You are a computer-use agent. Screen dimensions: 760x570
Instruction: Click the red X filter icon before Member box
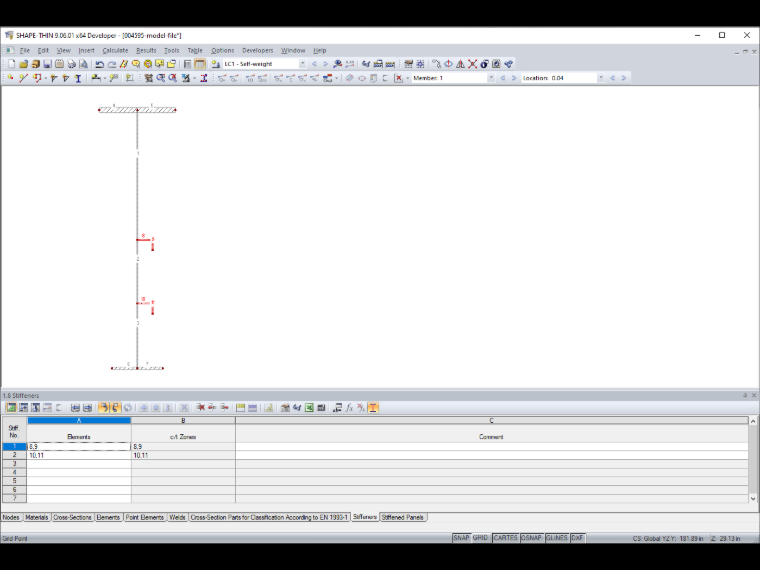pyautogui.click(x=398, y=78)
